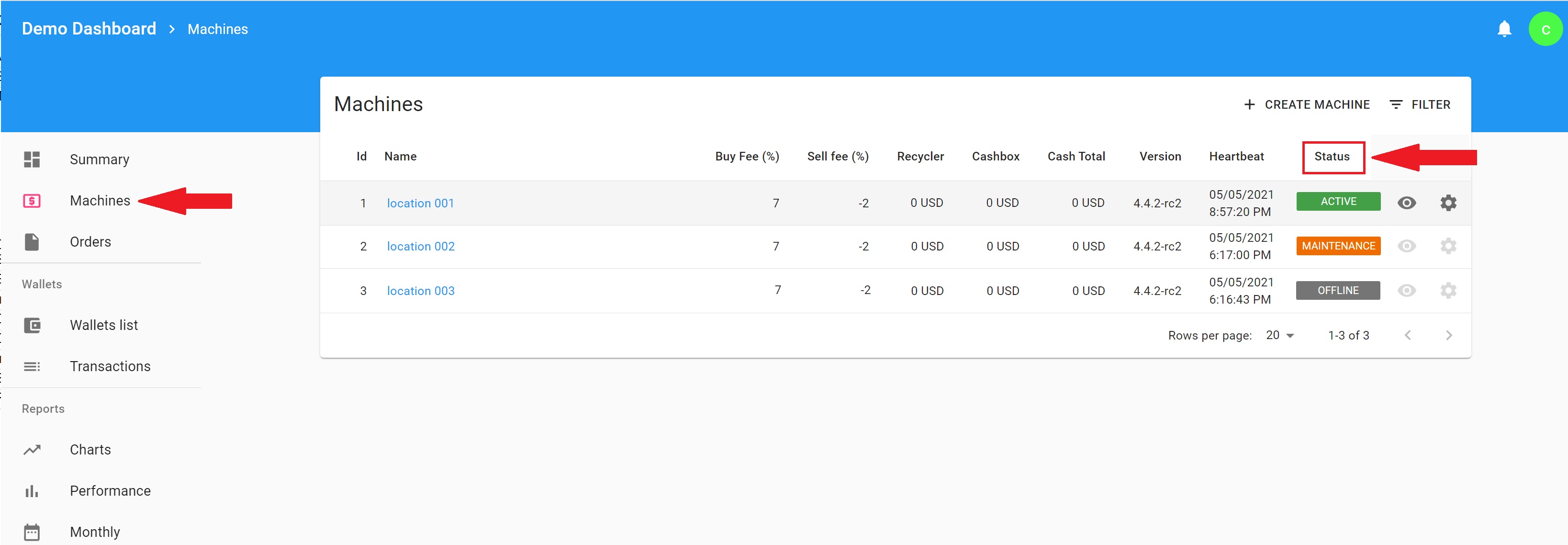
Task: Click the Wallets list wallet icon
Action: click(x=32, y=325)
